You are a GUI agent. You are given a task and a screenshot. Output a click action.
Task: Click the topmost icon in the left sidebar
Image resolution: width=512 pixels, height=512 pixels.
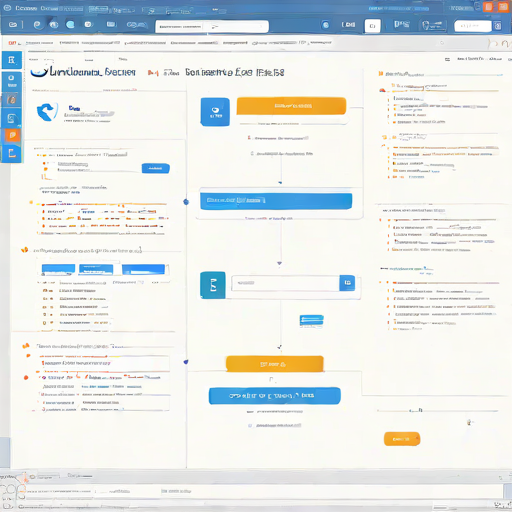tap(12, 60)
